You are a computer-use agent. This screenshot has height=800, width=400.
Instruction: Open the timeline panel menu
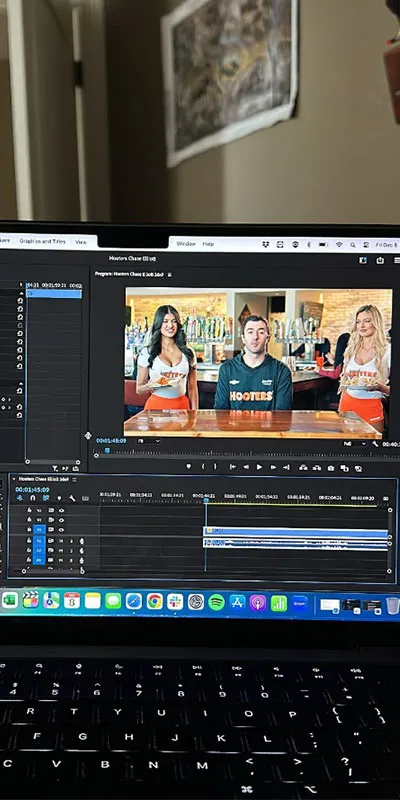(74, 479)
